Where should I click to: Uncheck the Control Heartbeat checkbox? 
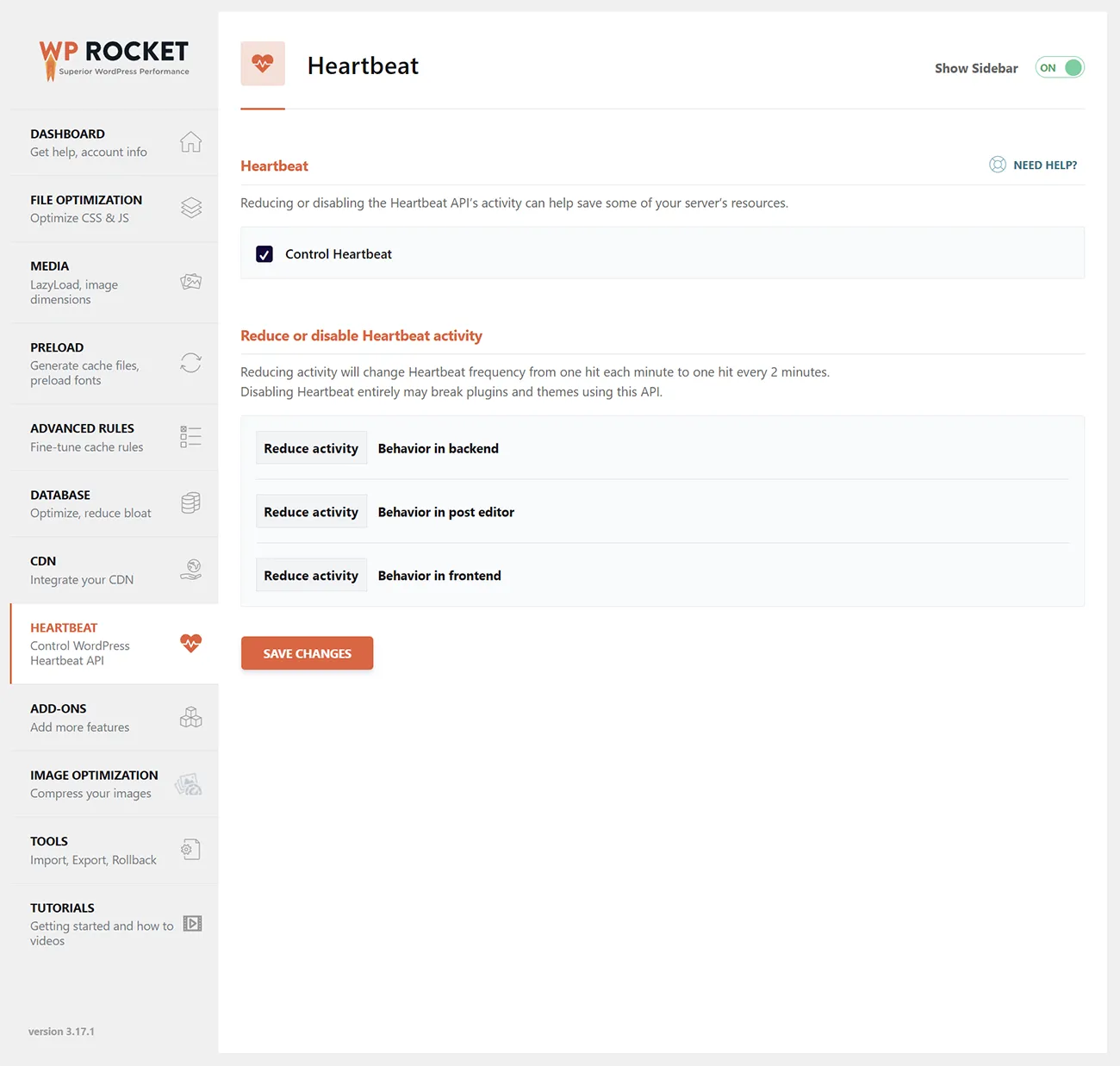(x=264, y=254)
